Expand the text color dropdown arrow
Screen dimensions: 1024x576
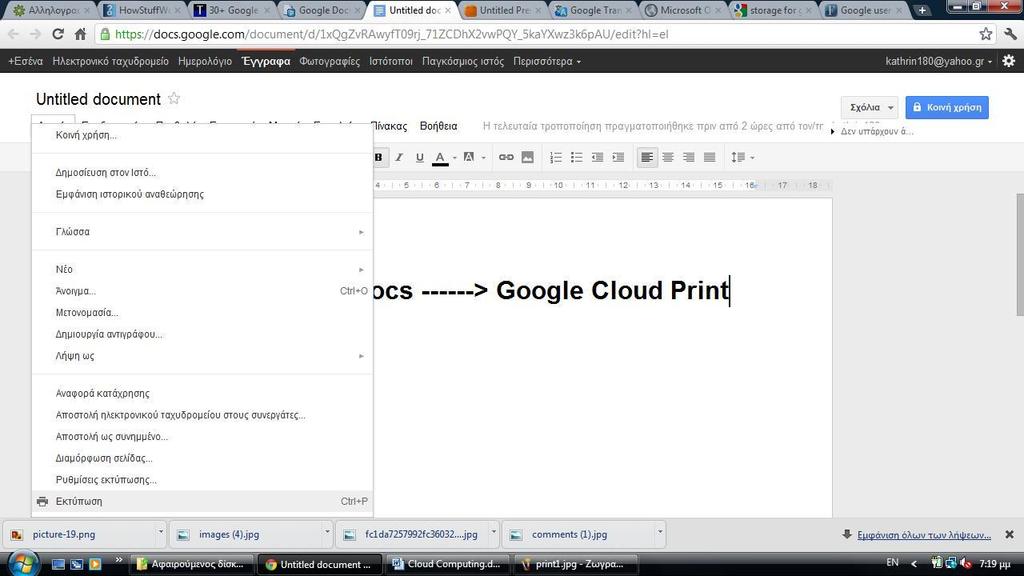pyautogui.click(x=455, y=157)
